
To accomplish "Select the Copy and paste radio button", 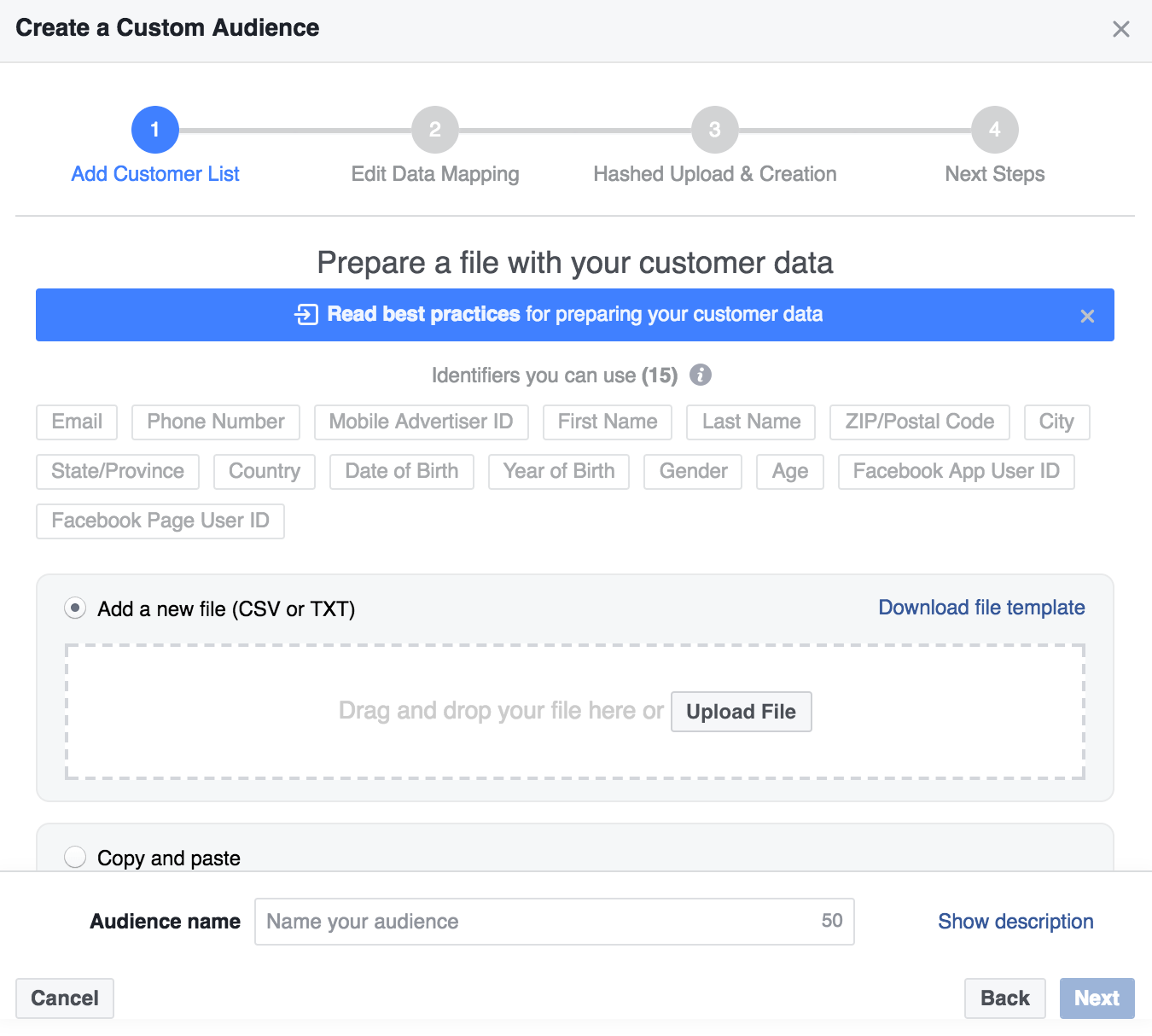I will point(75,857).
